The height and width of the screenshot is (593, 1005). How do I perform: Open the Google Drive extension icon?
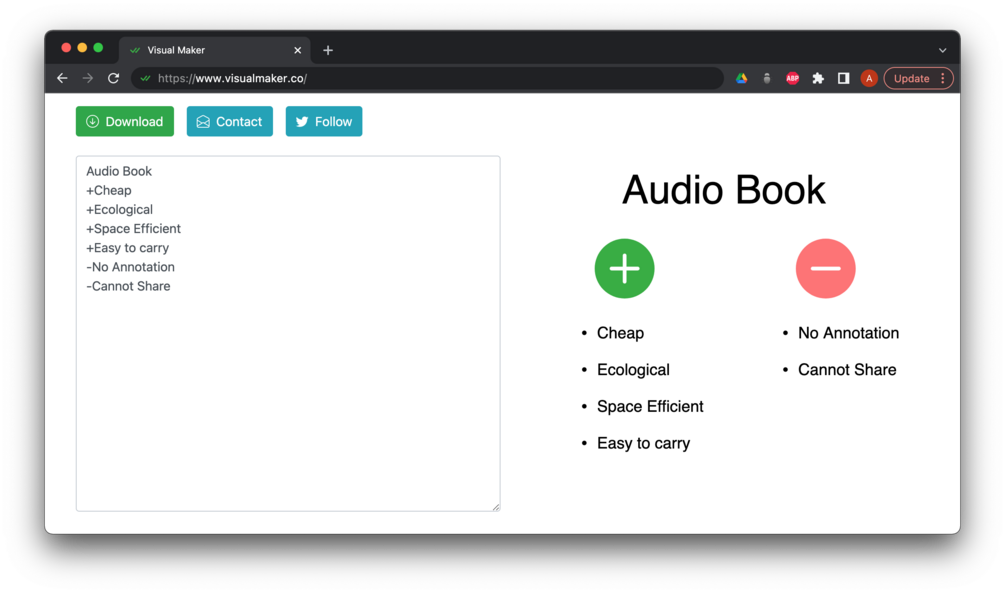(741, 78)
